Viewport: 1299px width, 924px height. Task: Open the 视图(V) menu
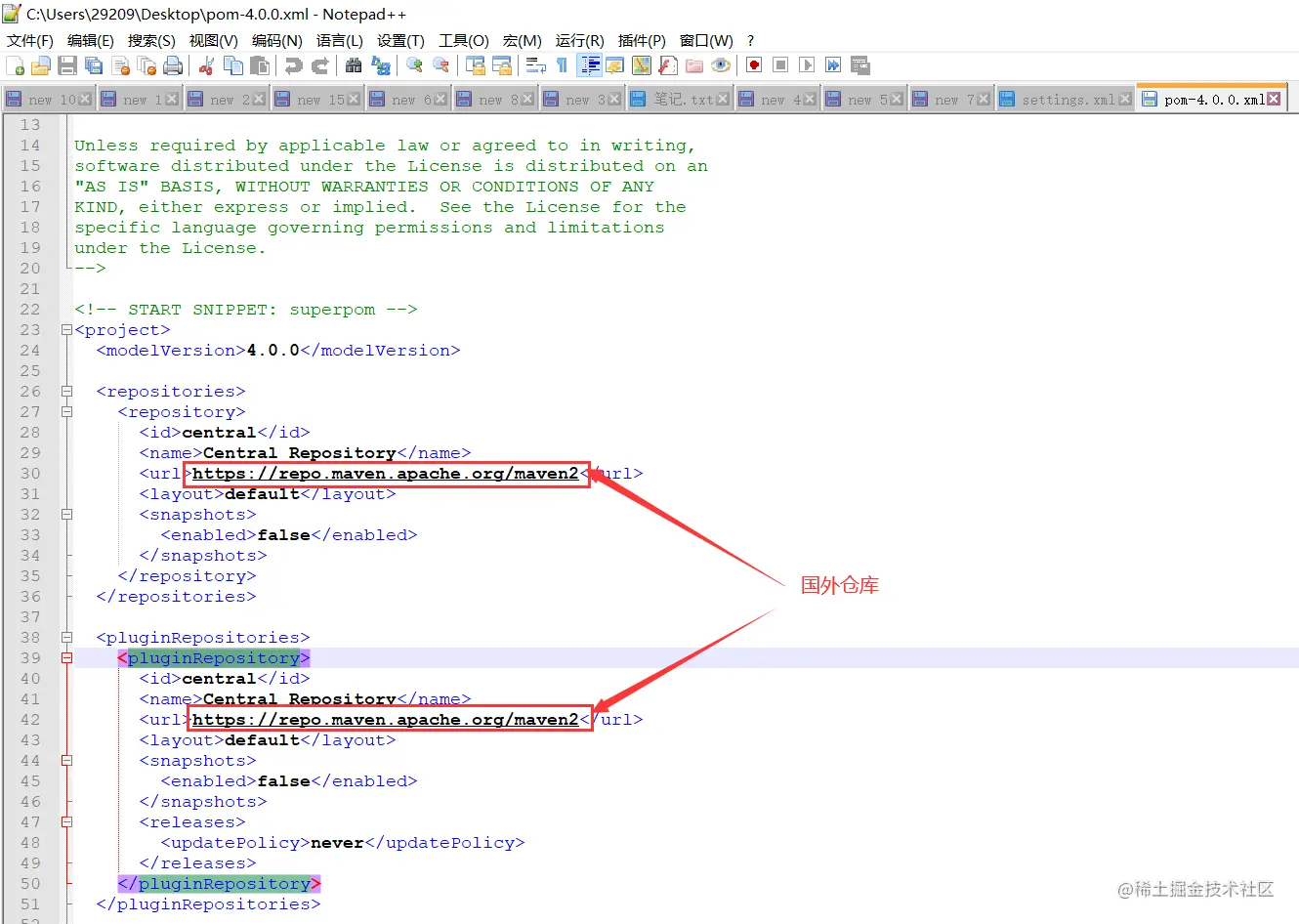pos(213,40)
